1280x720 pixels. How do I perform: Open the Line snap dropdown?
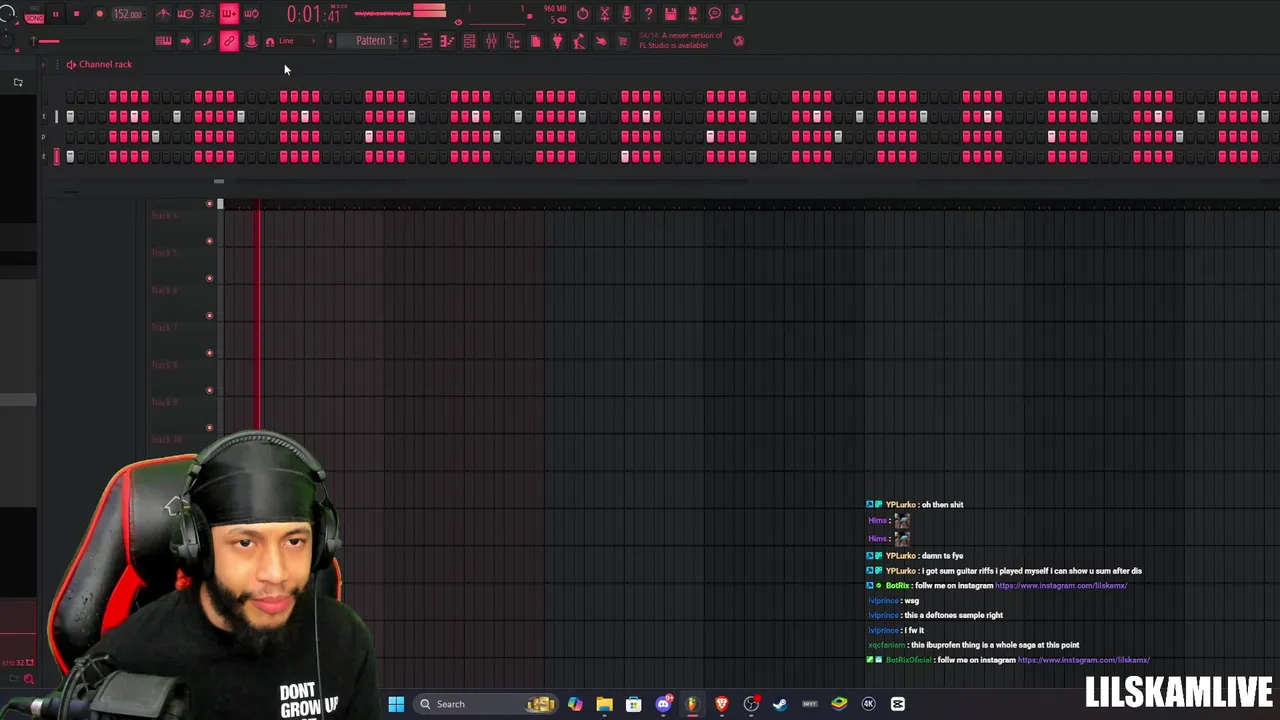tap(297, 41)
